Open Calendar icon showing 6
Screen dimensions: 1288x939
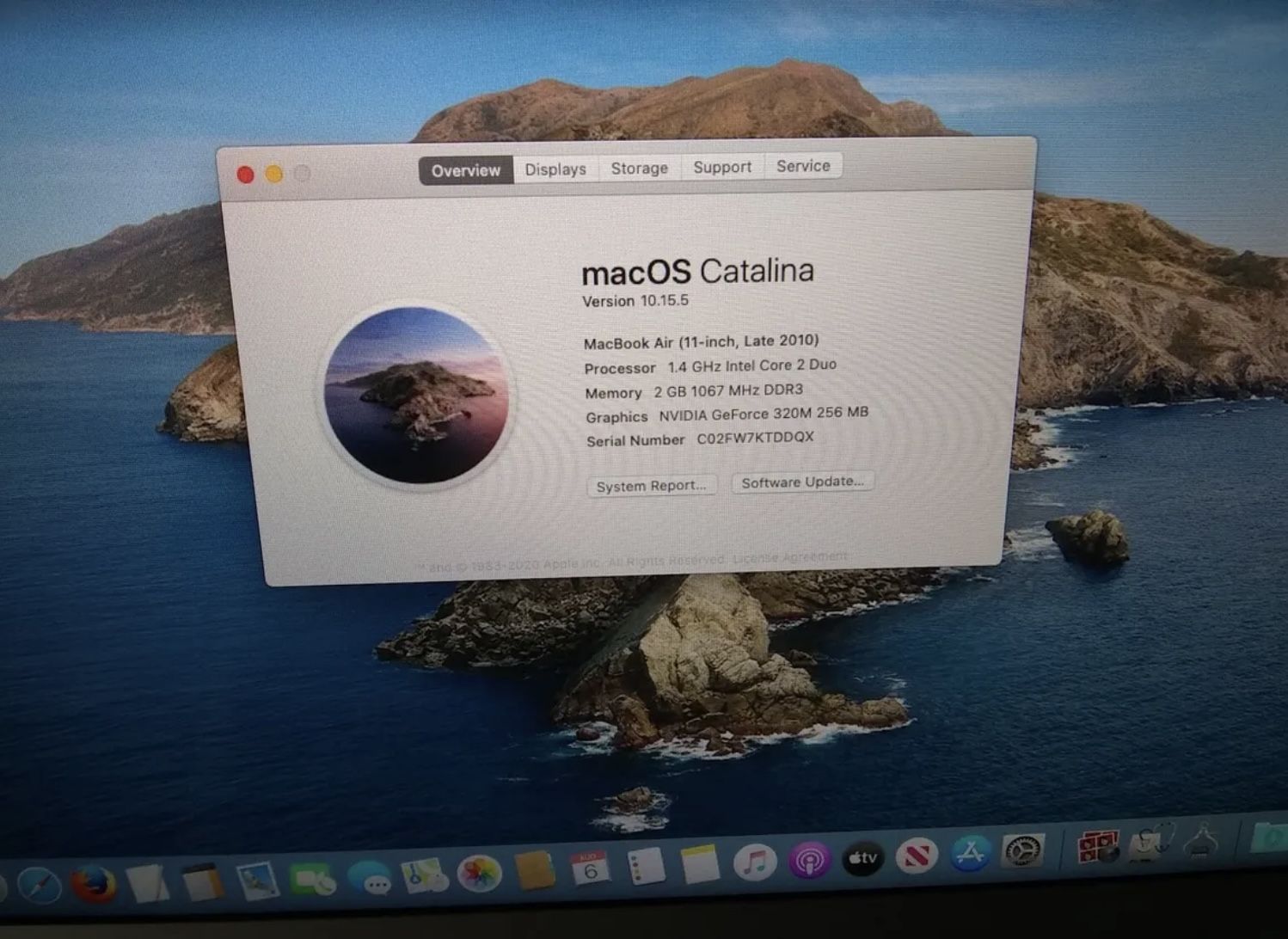(x=591, y=868)
